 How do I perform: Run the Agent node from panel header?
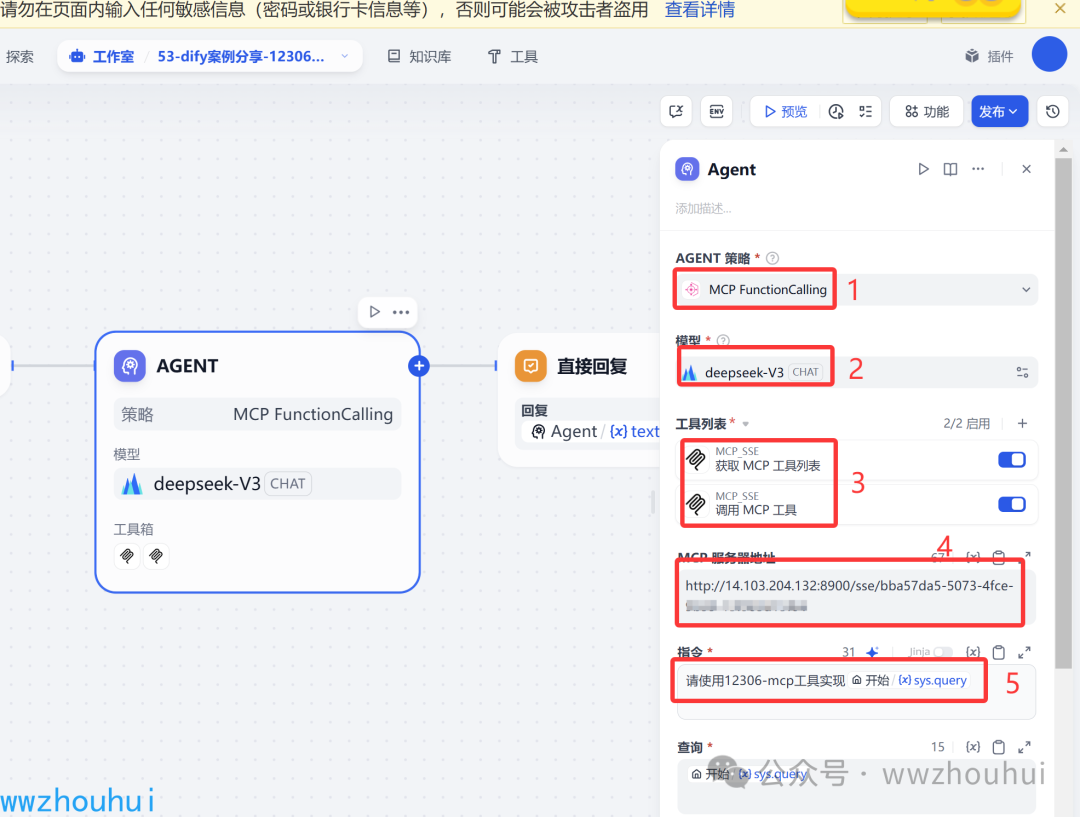coord(923,169)
